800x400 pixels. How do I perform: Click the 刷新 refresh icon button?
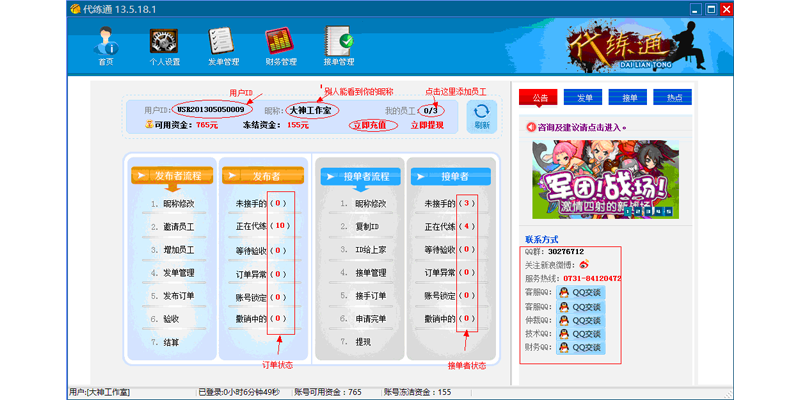[x=482, y=117]
